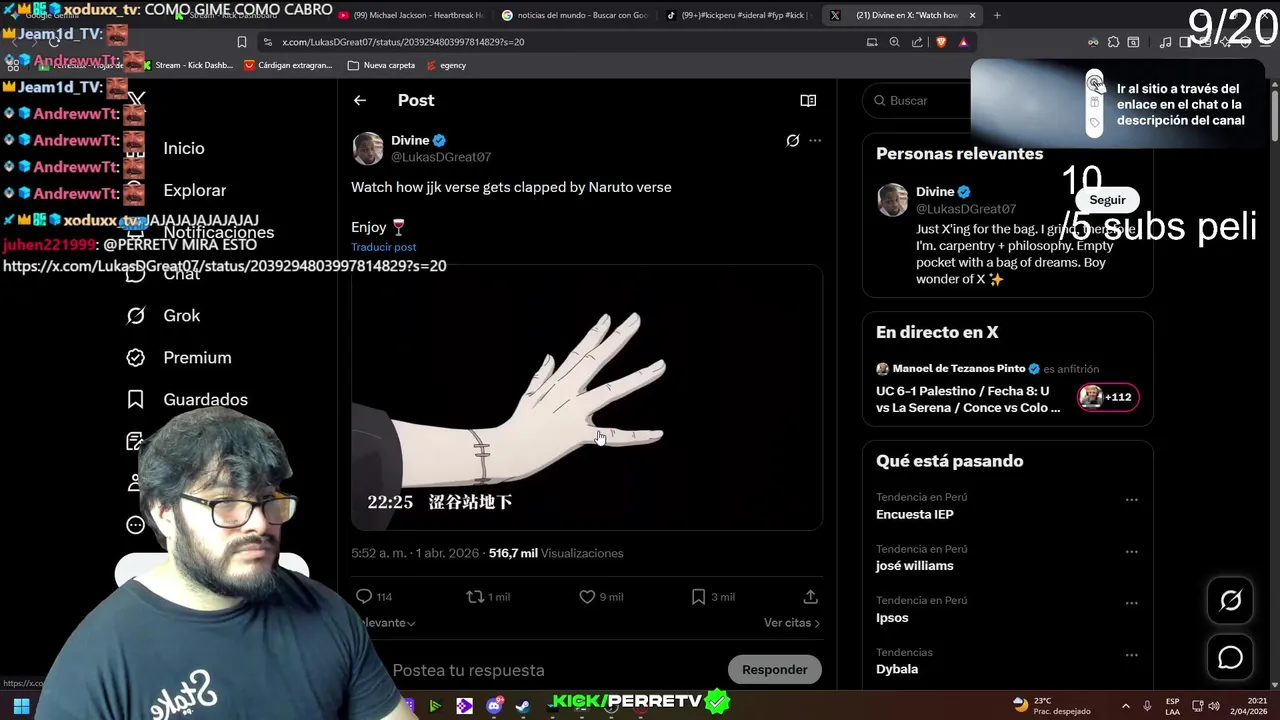Open the reader view icon beside Post
This screenshot has height=720, width=1280.
pos(808,100)
